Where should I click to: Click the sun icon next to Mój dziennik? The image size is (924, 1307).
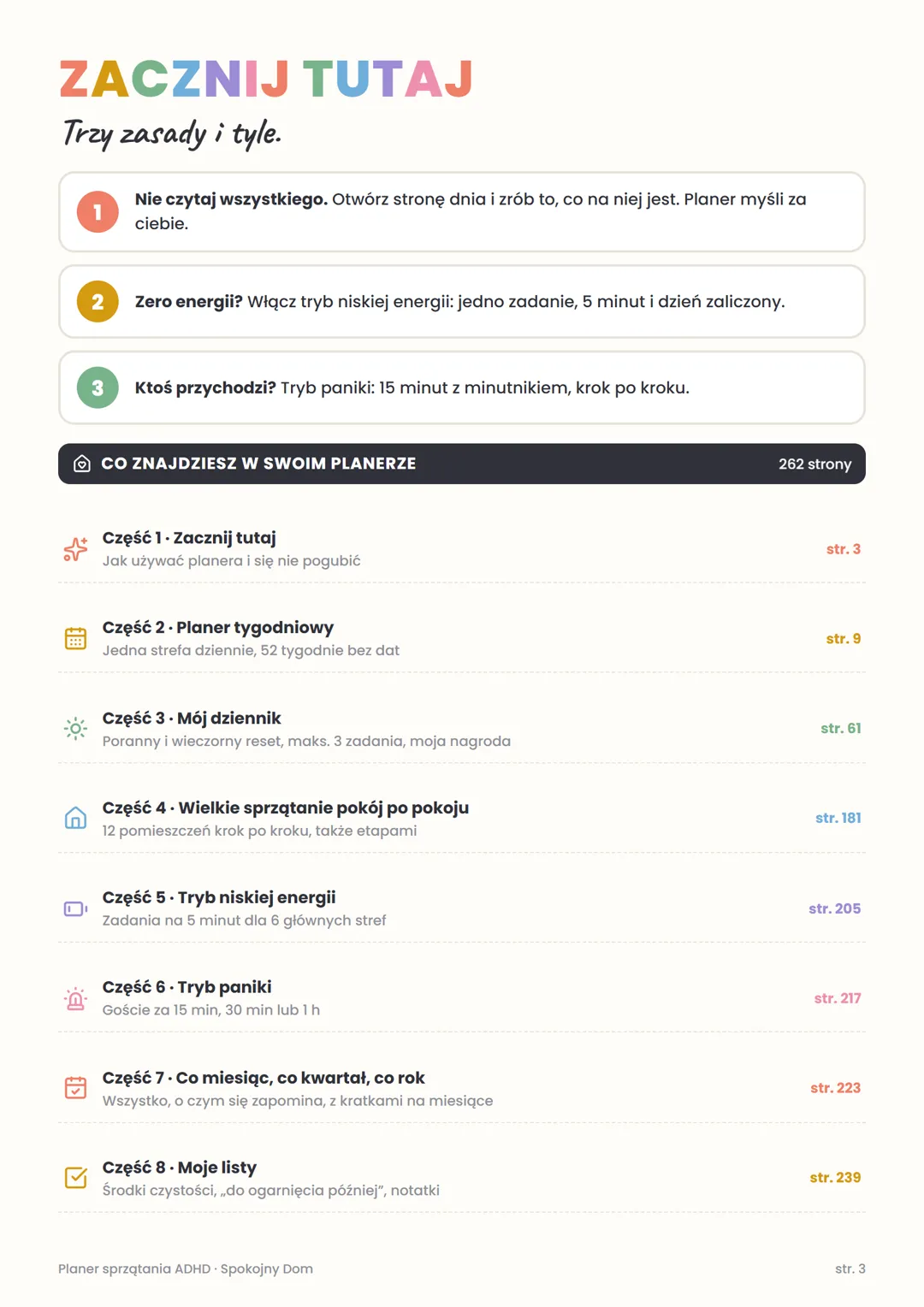(x=75, y=729)
